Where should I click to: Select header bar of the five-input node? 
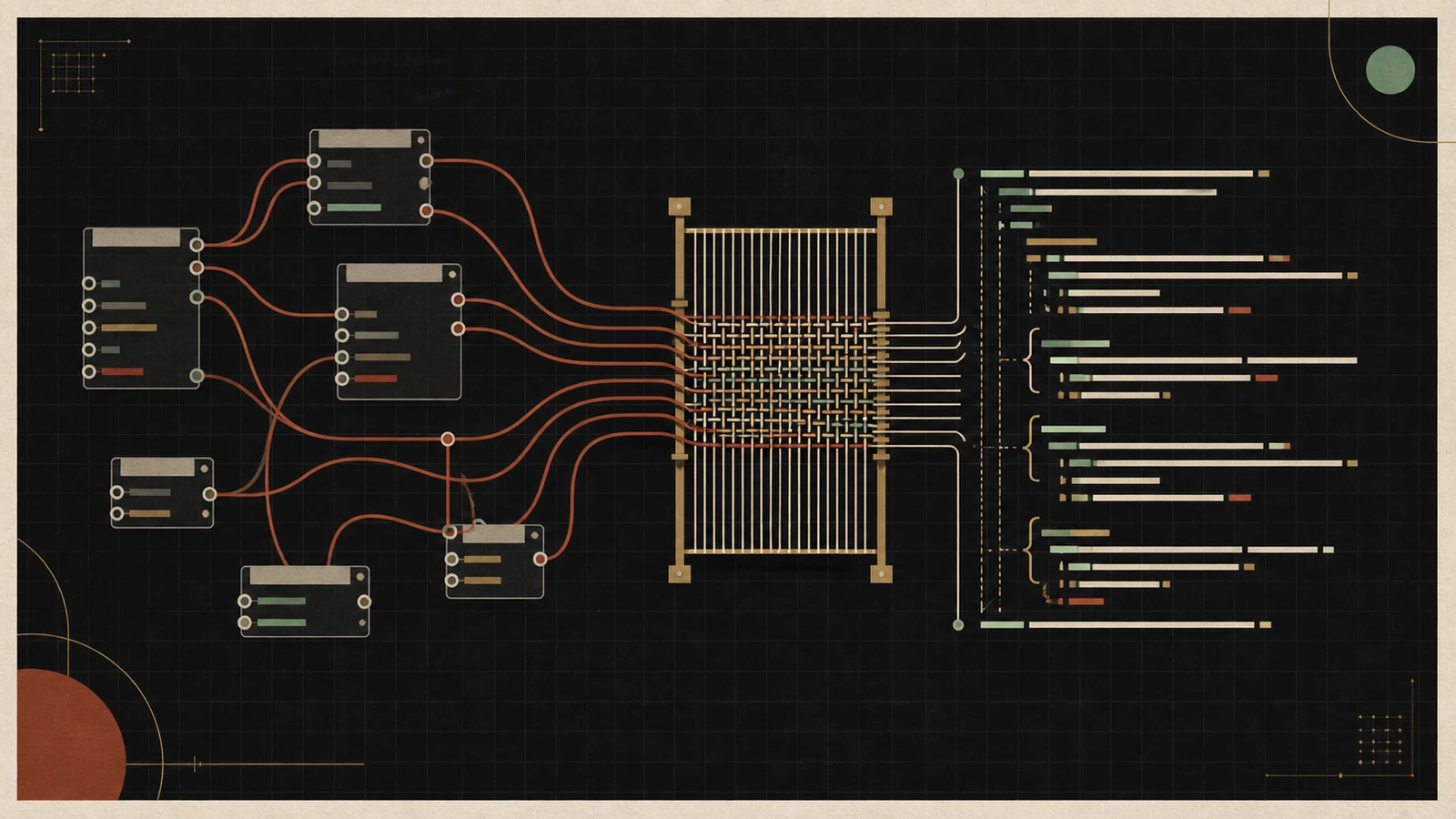[136, 238]
